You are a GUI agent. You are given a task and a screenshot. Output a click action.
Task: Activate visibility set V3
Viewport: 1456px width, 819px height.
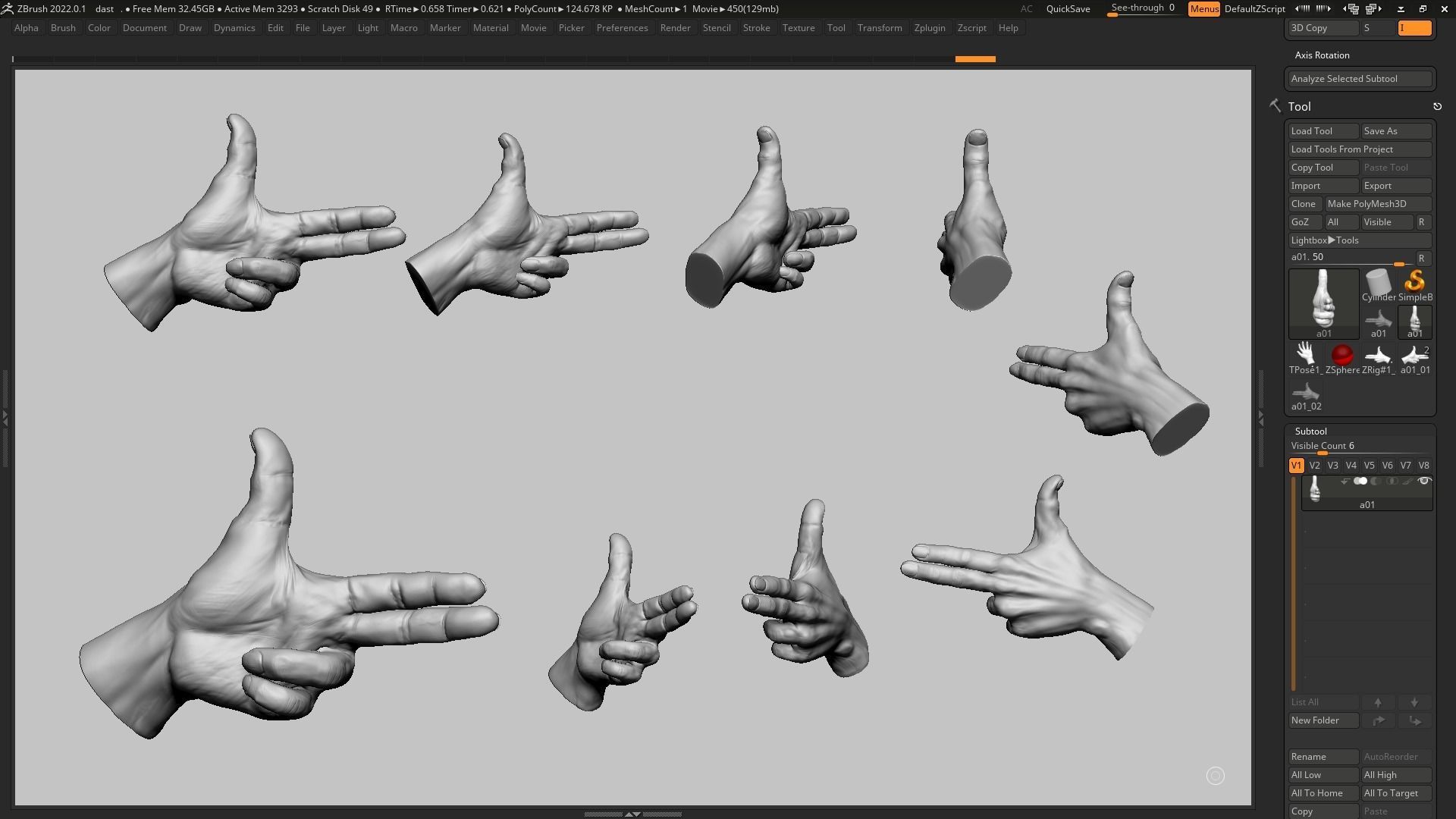click(x=1332, y=466)
